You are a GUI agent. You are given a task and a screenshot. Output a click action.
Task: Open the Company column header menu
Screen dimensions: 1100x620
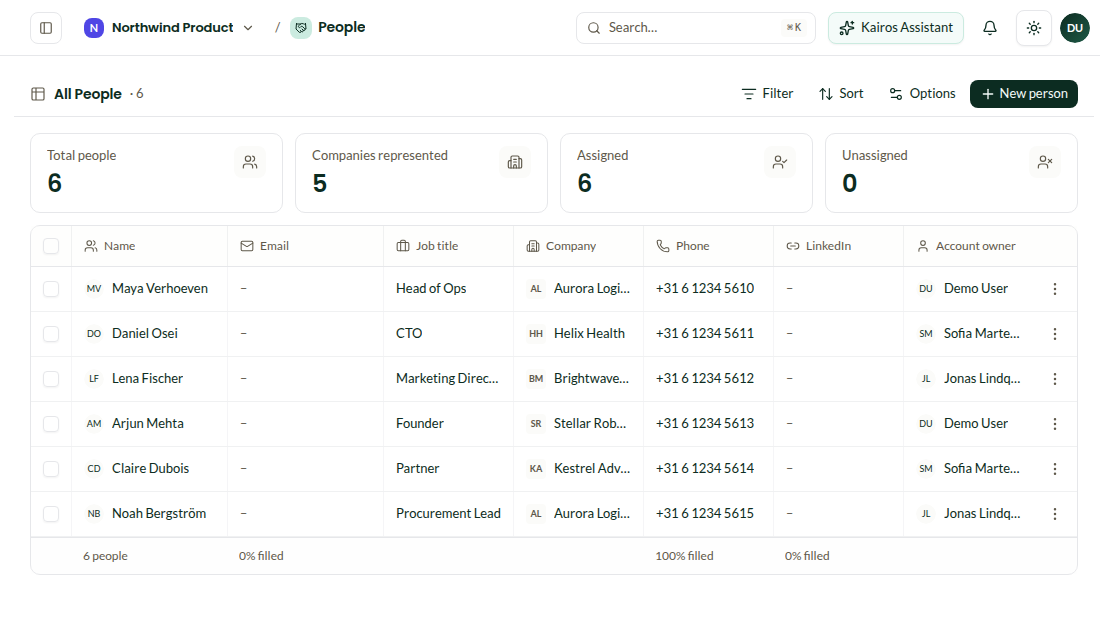[579, 246]
